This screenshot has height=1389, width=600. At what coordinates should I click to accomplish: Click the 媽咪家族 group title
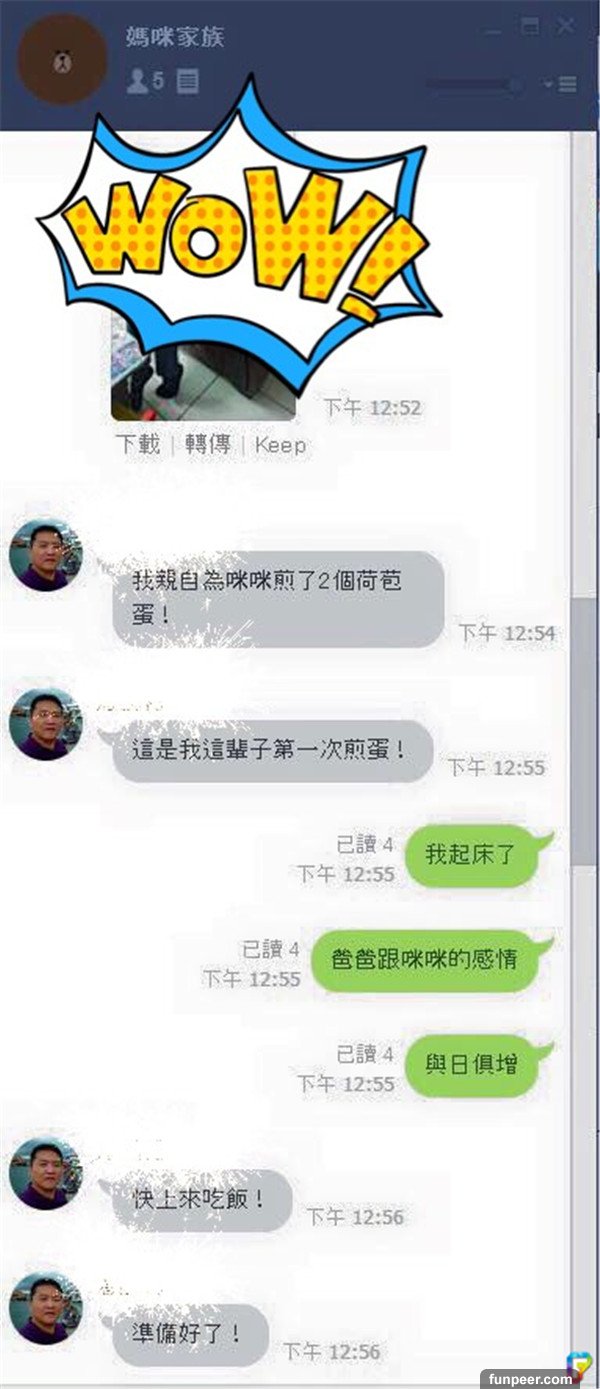pos(175,38)
